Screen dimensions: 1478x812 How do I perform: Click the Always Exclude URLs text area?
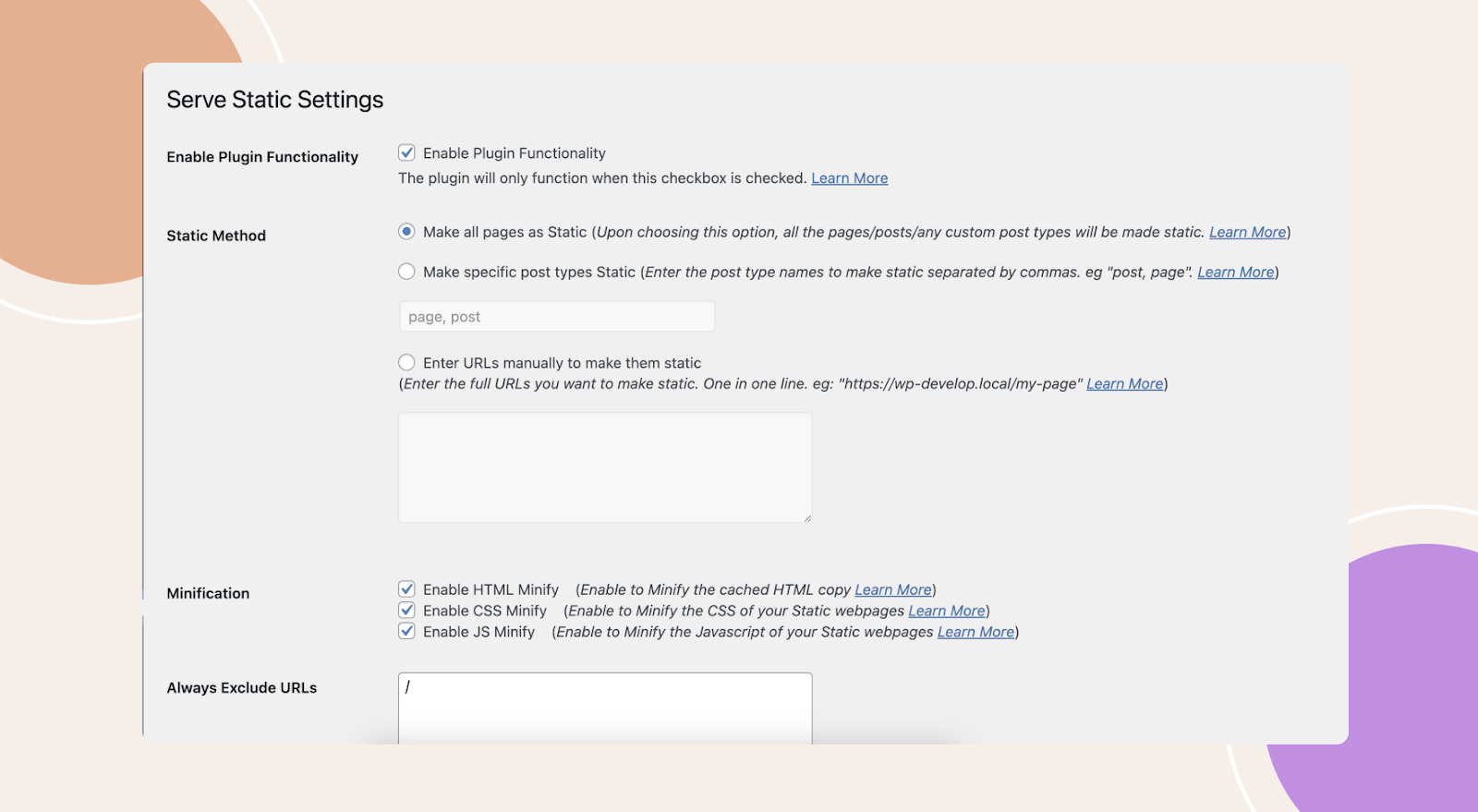click(x=605, y=709)
